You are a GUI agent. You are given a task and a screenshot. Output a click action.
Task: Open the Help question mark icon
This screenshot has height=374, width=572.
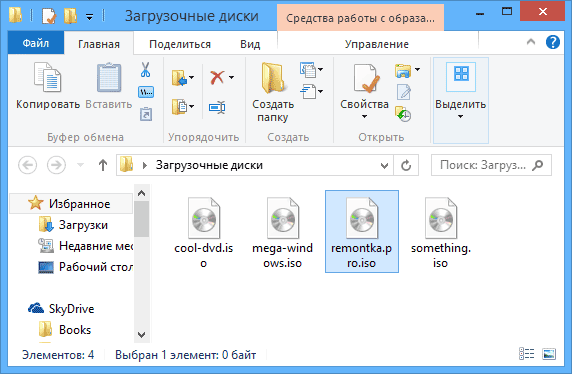553,42
